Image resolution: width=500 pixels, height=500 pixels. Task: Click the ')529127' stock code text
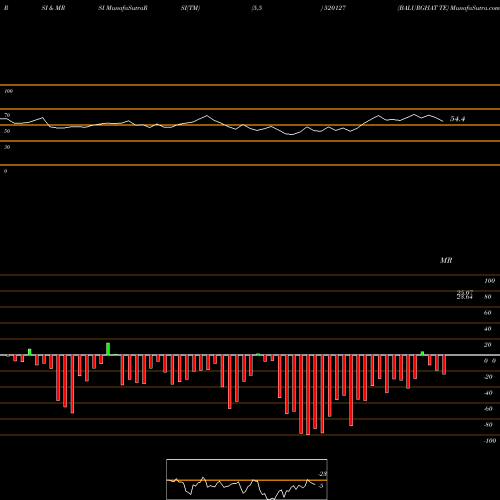click(333, 8)
